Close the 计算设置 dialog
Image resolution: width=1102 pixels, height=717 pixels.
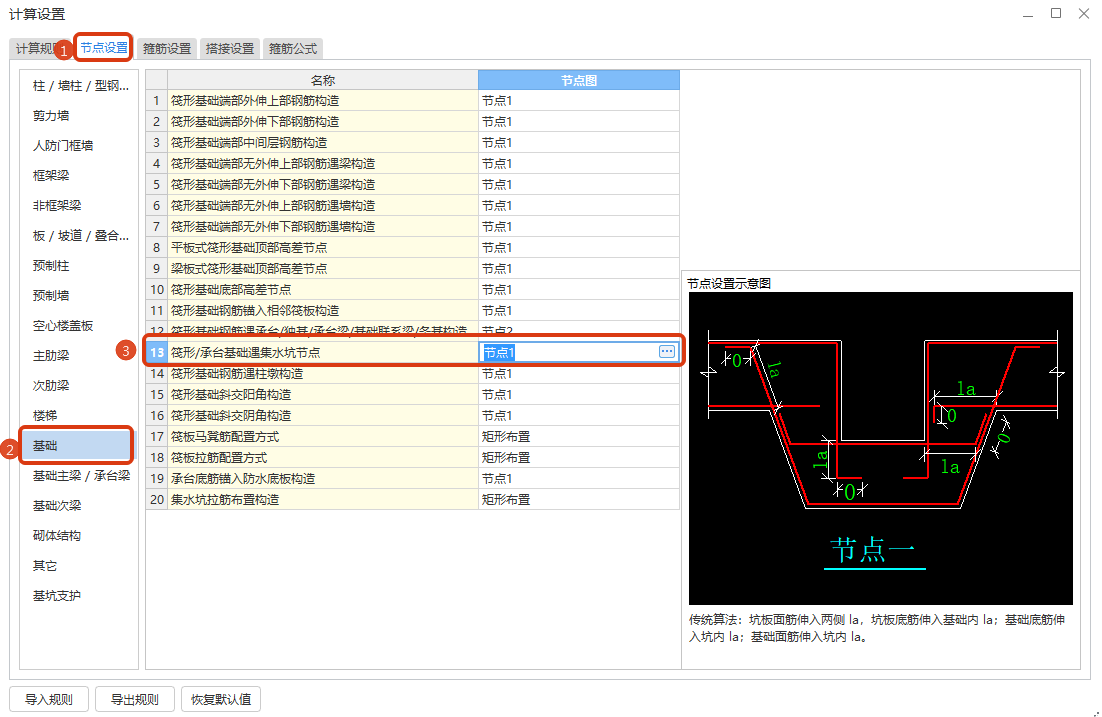point(1084,13)
